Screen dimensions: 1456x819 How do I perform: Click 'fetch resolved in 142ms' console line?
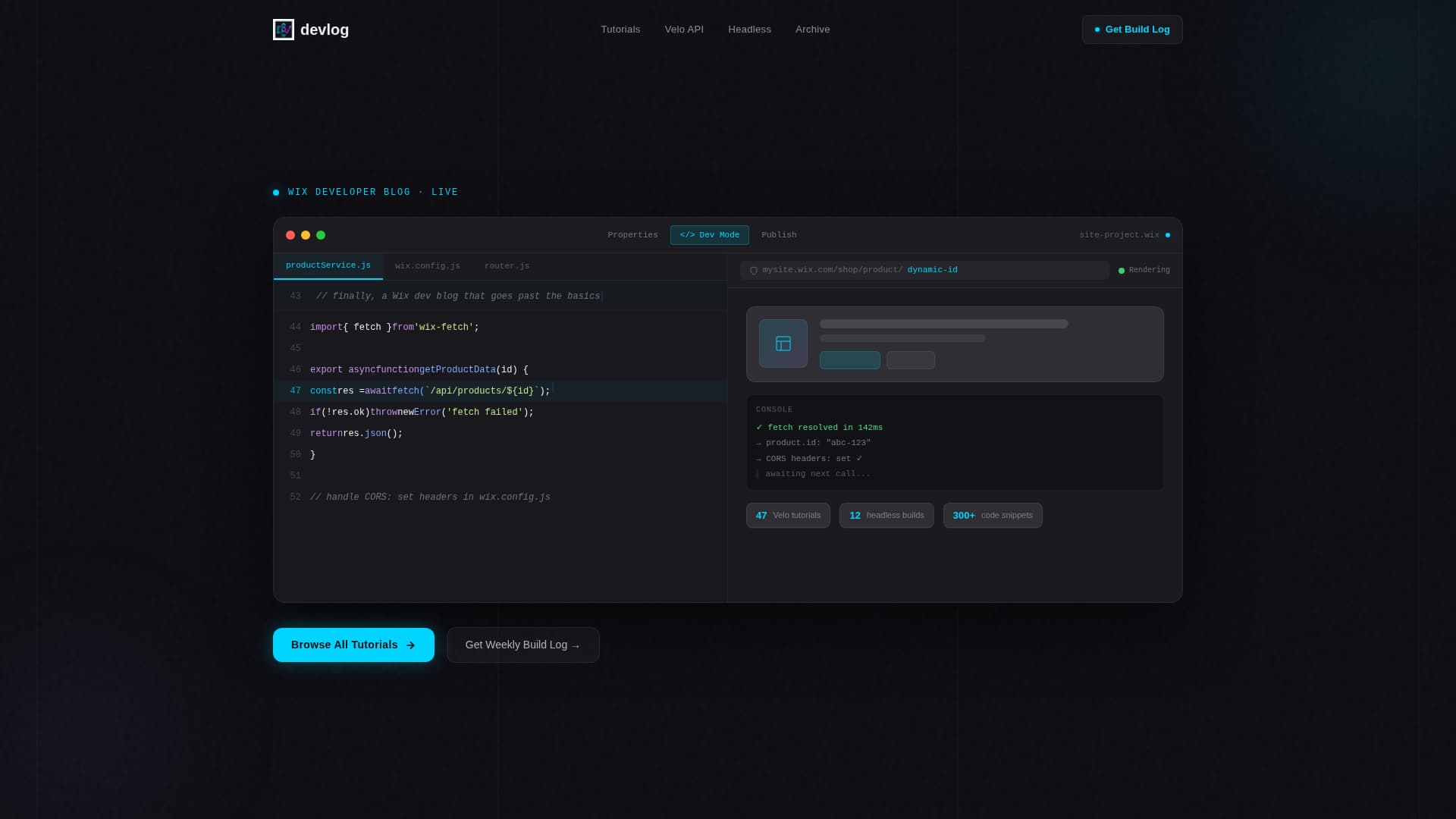820,428
